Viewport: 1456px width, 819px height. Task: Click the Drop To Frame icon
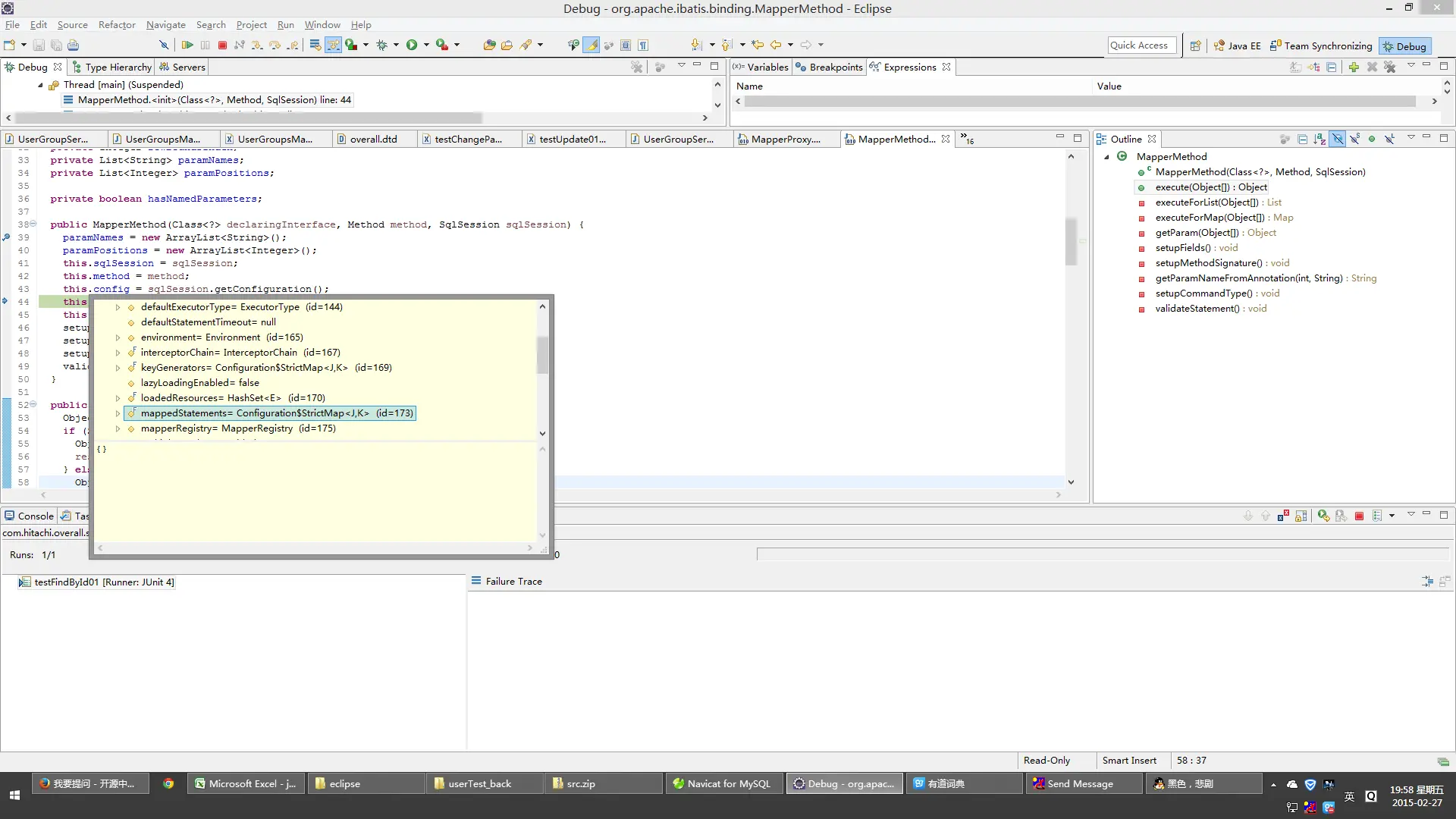(315, 45)
